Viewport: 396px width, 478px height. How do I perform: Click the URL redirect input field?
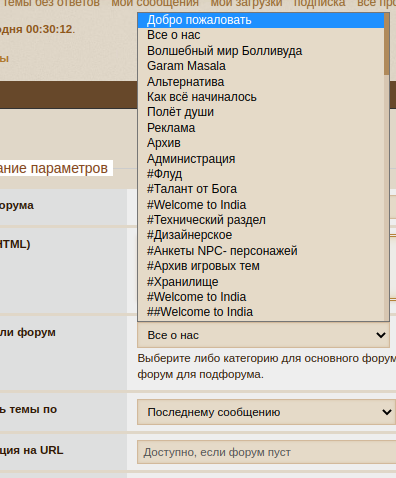tap(267, 452)
